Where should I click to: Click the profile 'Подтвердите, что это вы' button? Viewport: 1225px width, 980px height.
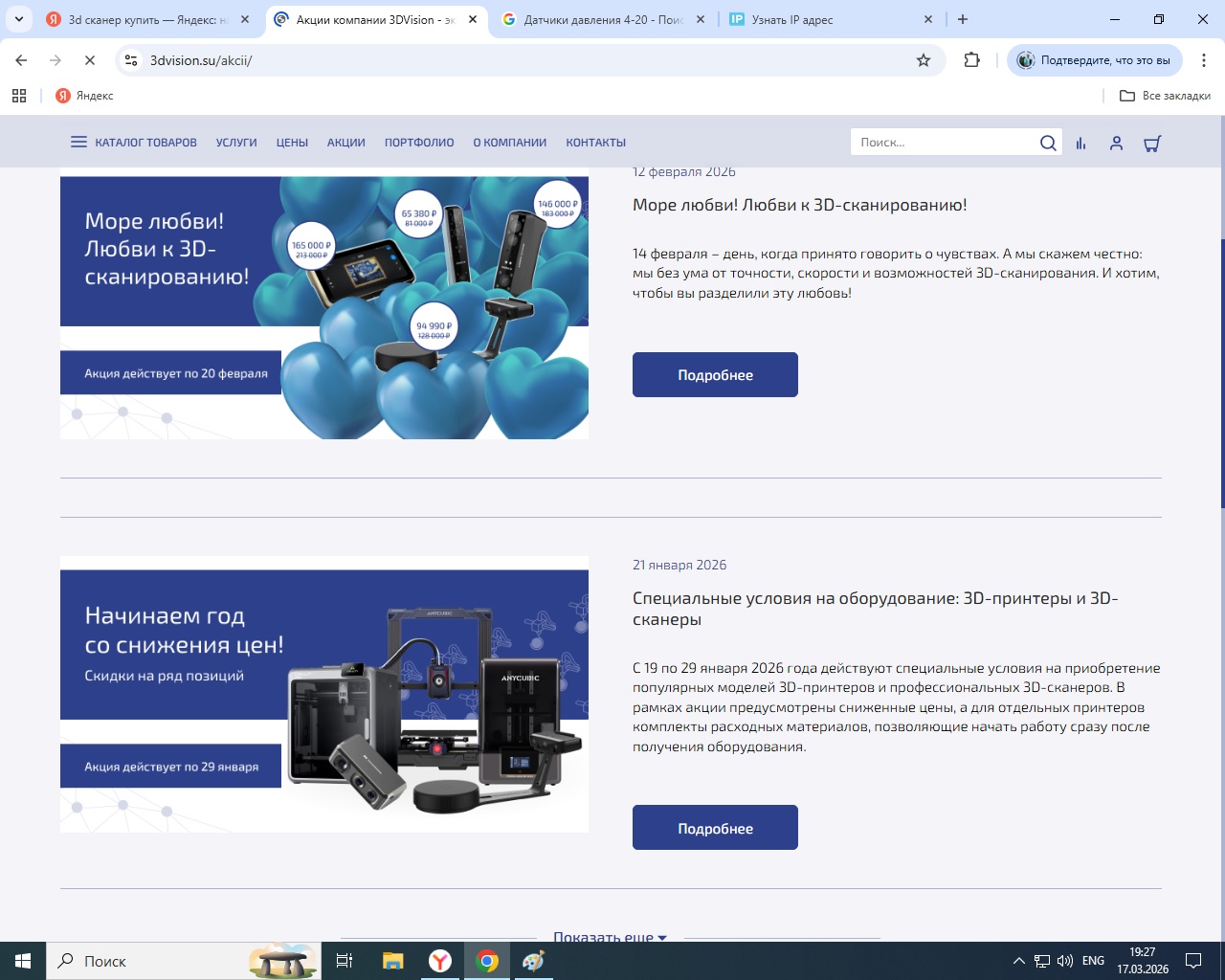point(1095,60)
